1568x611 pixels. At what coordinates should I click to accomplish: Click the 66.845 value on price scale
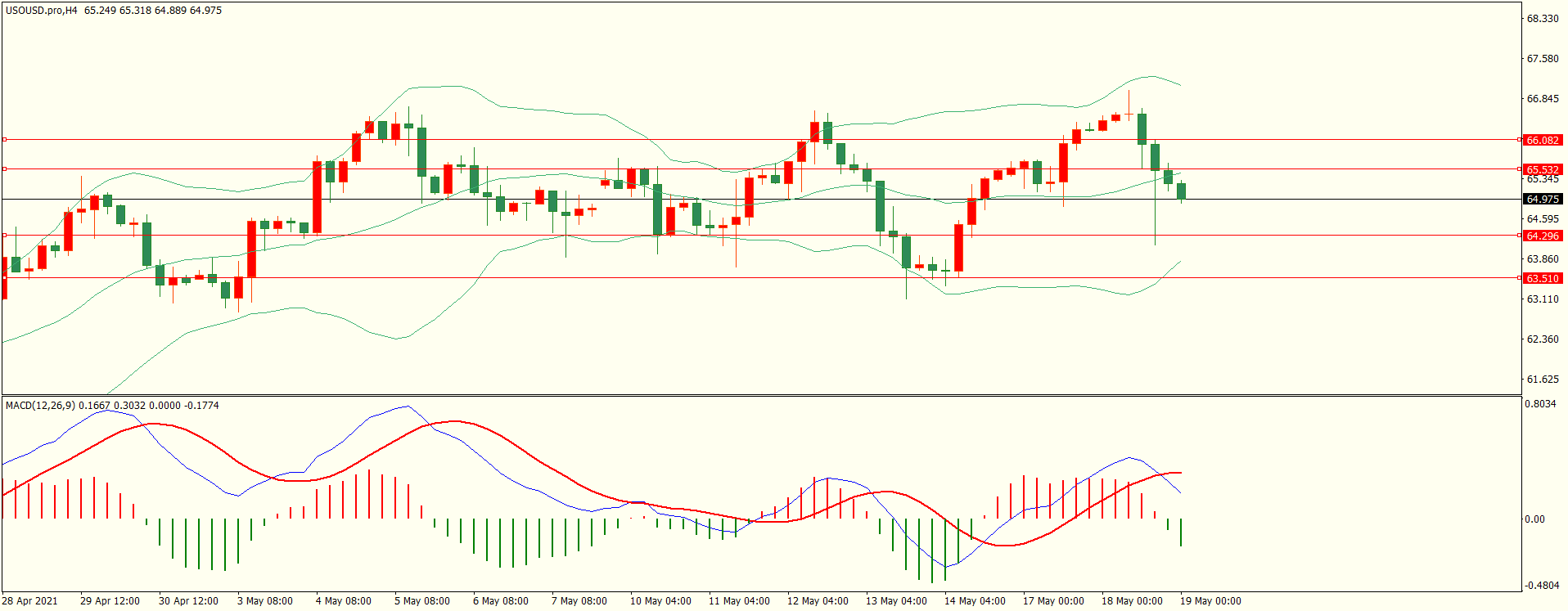pos(1543,98)
